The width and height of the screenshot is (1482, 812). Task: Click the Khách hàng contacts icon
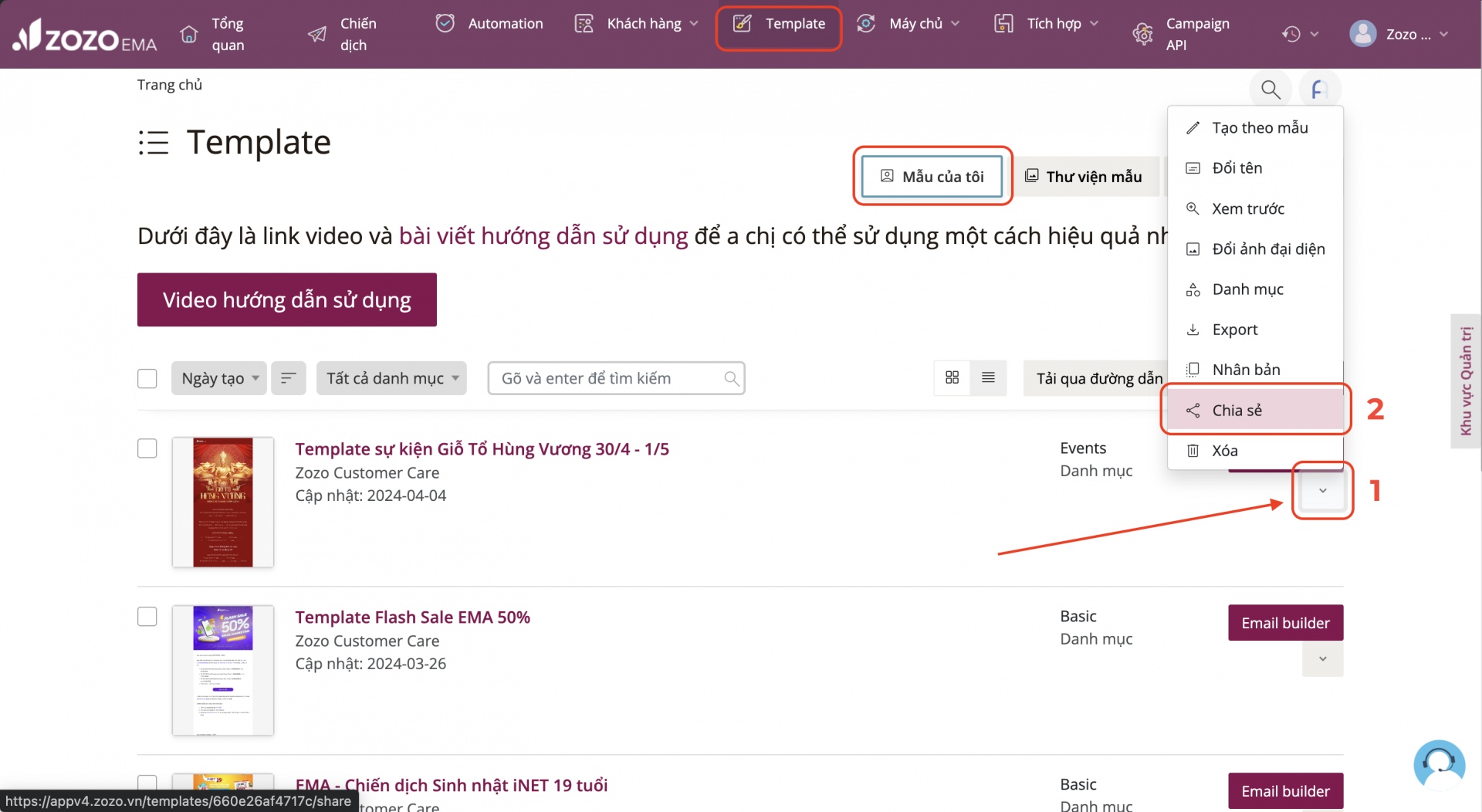tap(584, 23)
